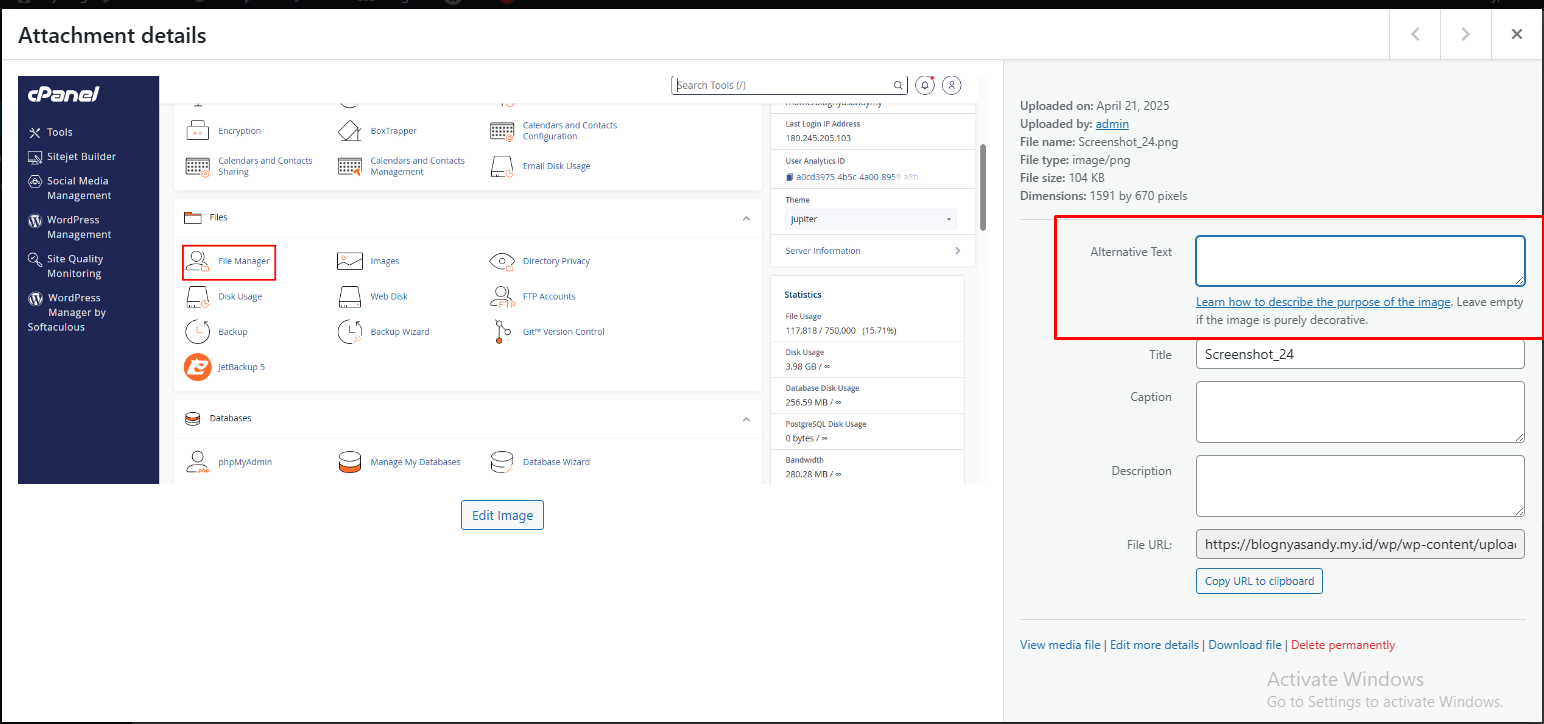Open the Backup Wizard icon
Viewport: 1544px width, 724px height.
(x=350, y=332)
